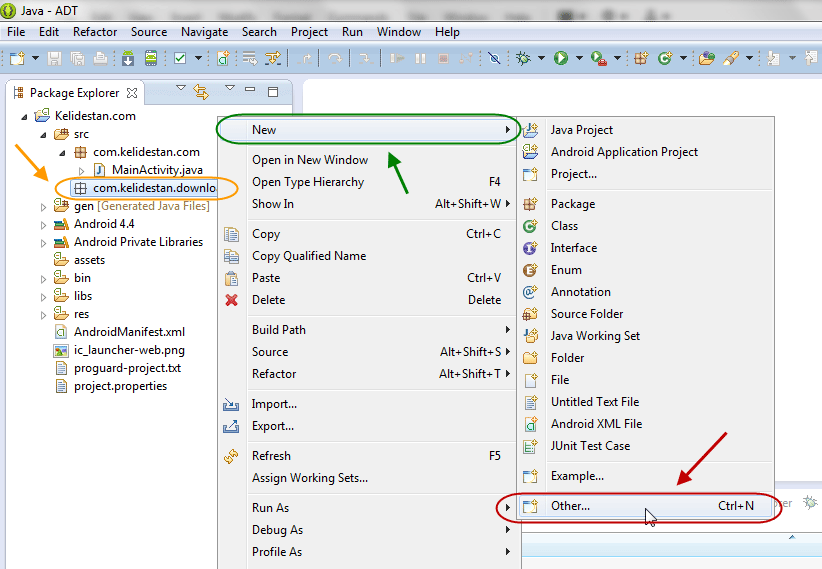The height and width of the screenshot is (569, 822).
Task: Click Import... in the context menu
Action: (367, 404)
